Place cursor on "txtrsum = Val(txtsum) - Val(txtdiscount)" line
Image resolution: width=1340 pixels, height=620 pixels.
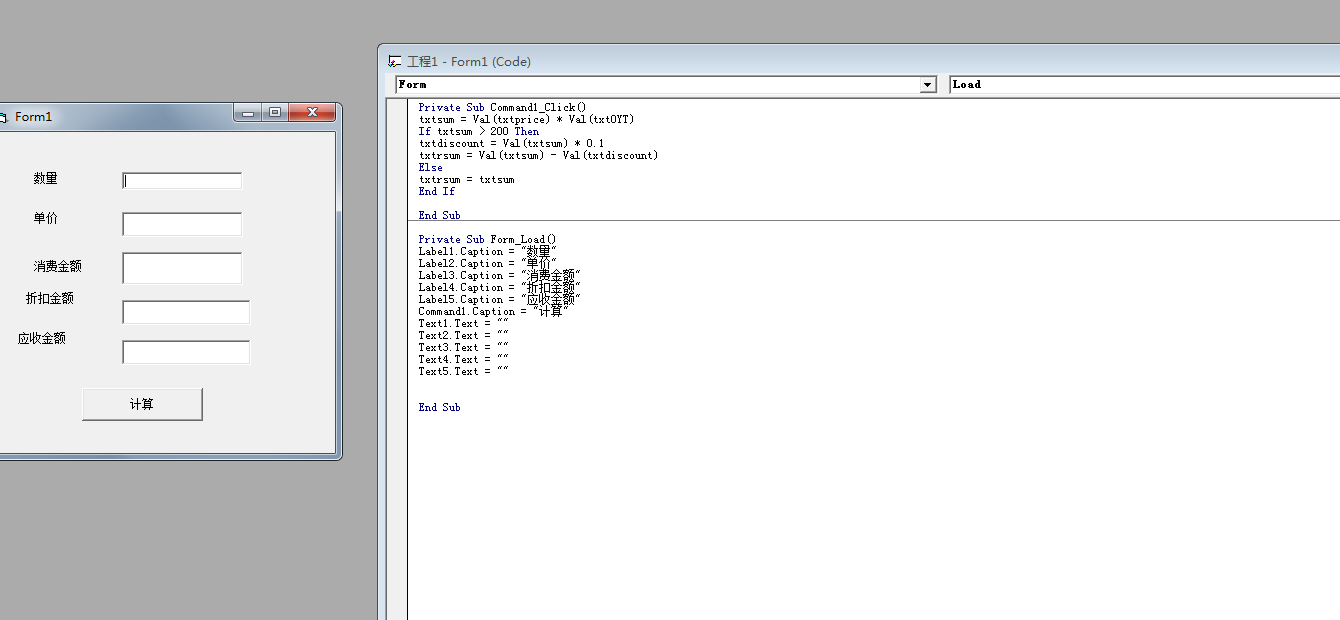coord(538,155)
